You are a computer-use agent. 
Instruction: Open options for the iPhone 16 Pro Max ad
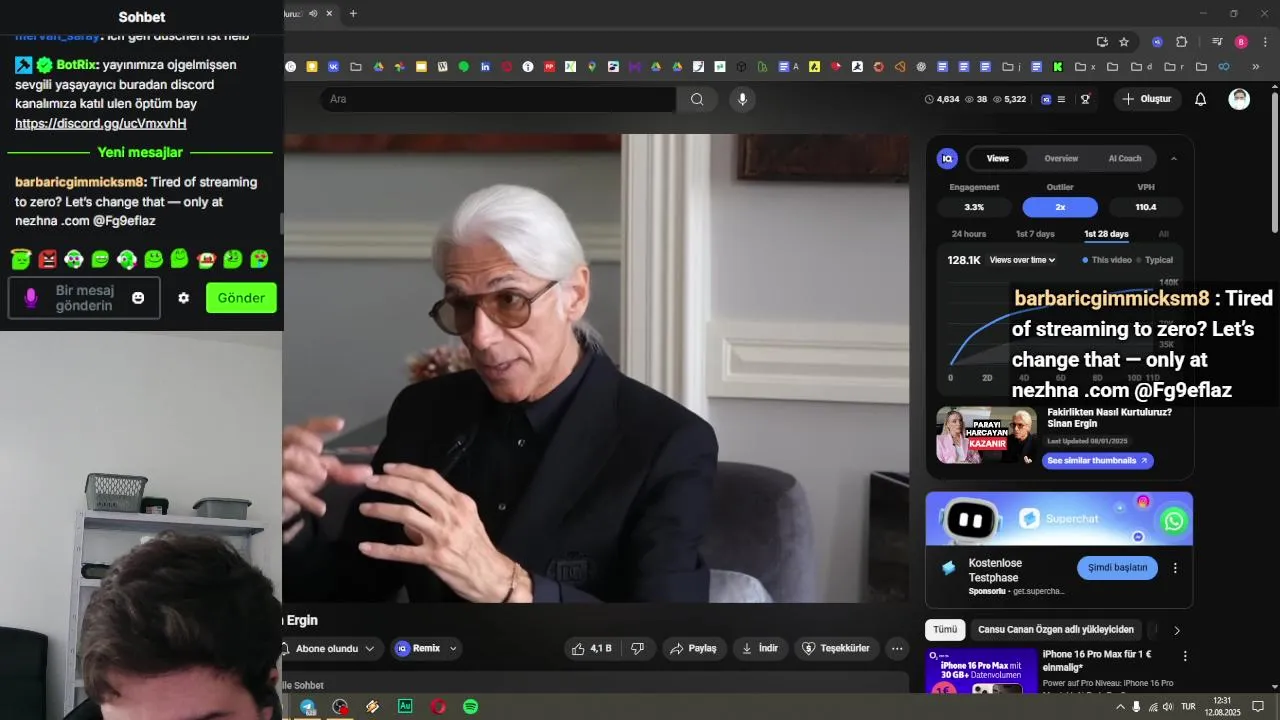point(1185,656)
